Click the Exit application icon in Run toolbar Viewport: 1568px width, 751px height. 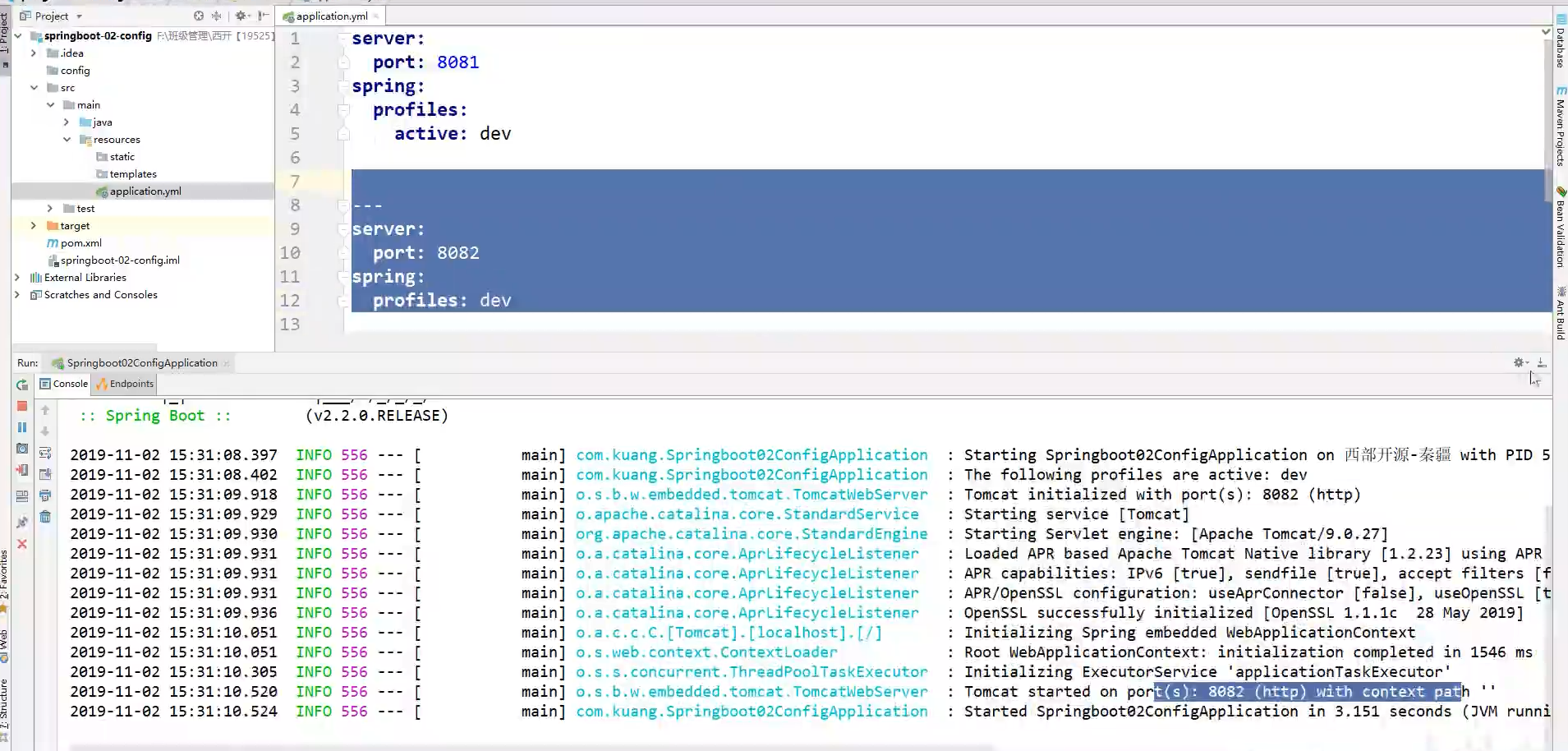pyautogui.click(x=22, y=470)
